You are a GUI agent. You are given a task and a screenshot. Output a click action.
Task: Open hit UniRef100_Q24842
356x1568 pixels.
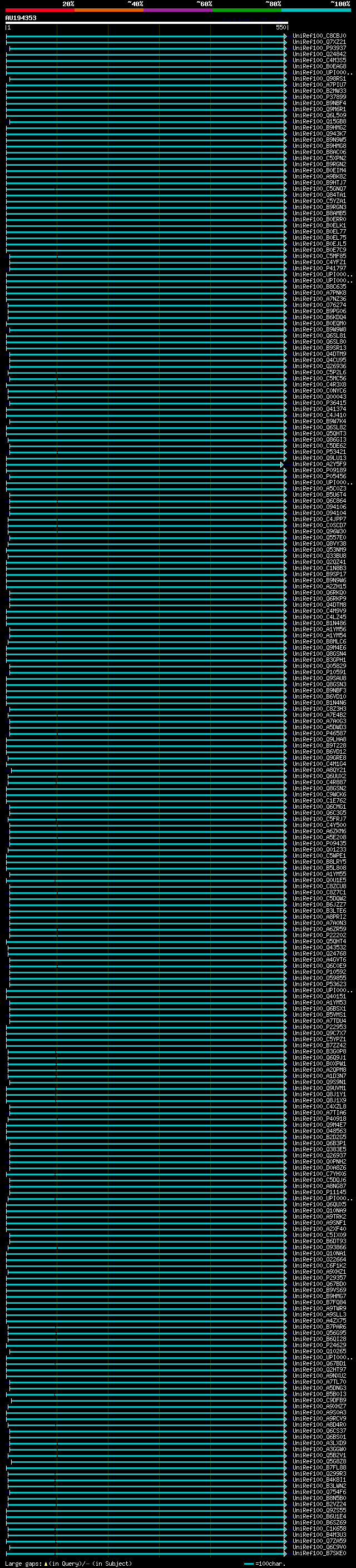pyautogui.click(x=319, y=54)
